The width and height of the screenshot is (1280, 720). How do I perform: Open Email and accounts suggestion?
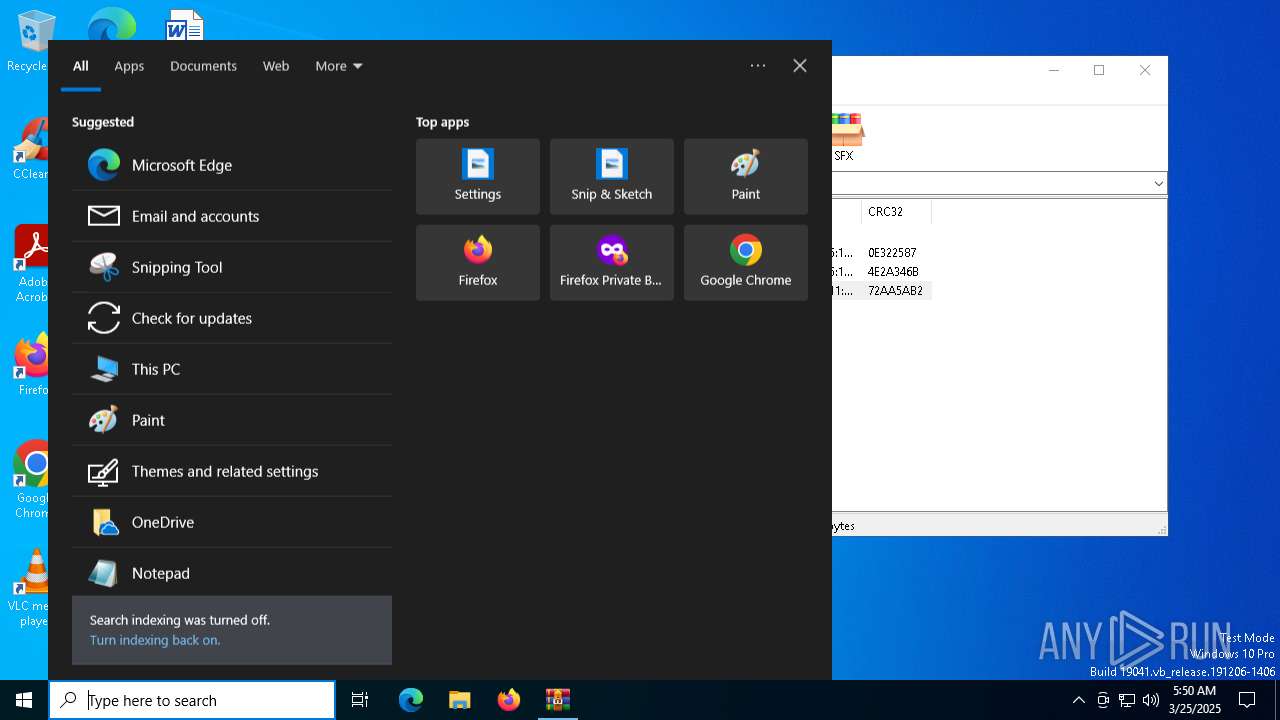[x=232, y=216]
